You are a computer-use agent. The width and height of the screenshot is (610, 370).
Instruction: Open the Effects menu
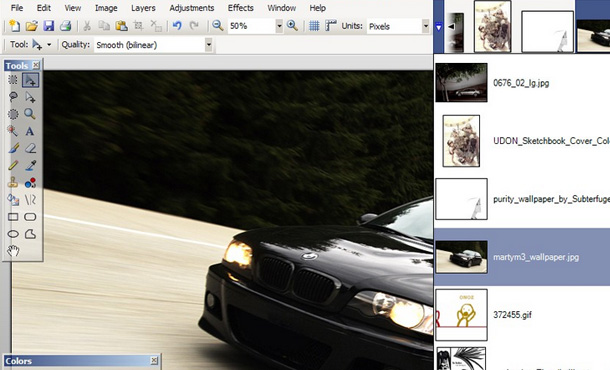pyautogui.click(x=240, y=8)
